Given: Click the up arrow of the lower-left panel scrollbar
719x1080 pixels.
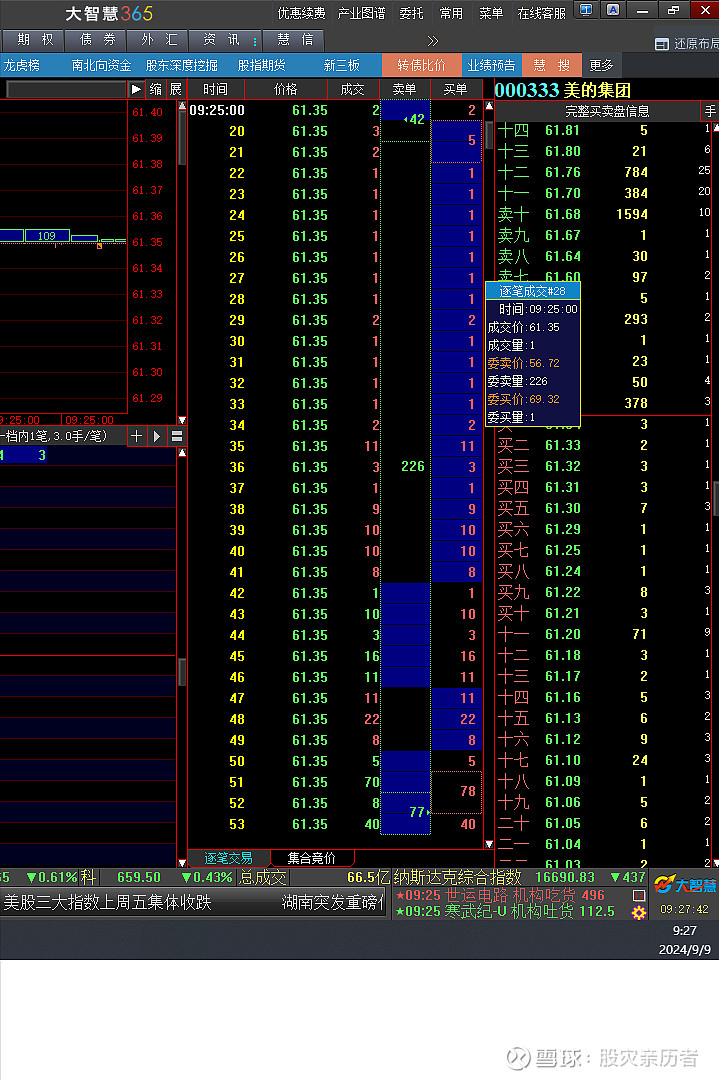Looking at the screenshot, I should coord(182,453).
